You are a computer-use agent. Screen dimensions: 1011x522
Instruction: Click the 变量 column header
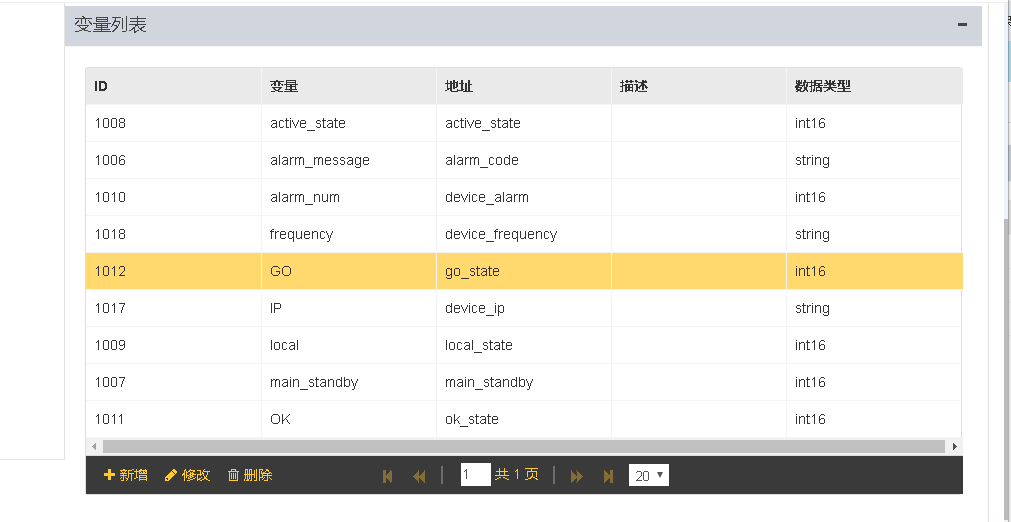click(x=349, y=86)
